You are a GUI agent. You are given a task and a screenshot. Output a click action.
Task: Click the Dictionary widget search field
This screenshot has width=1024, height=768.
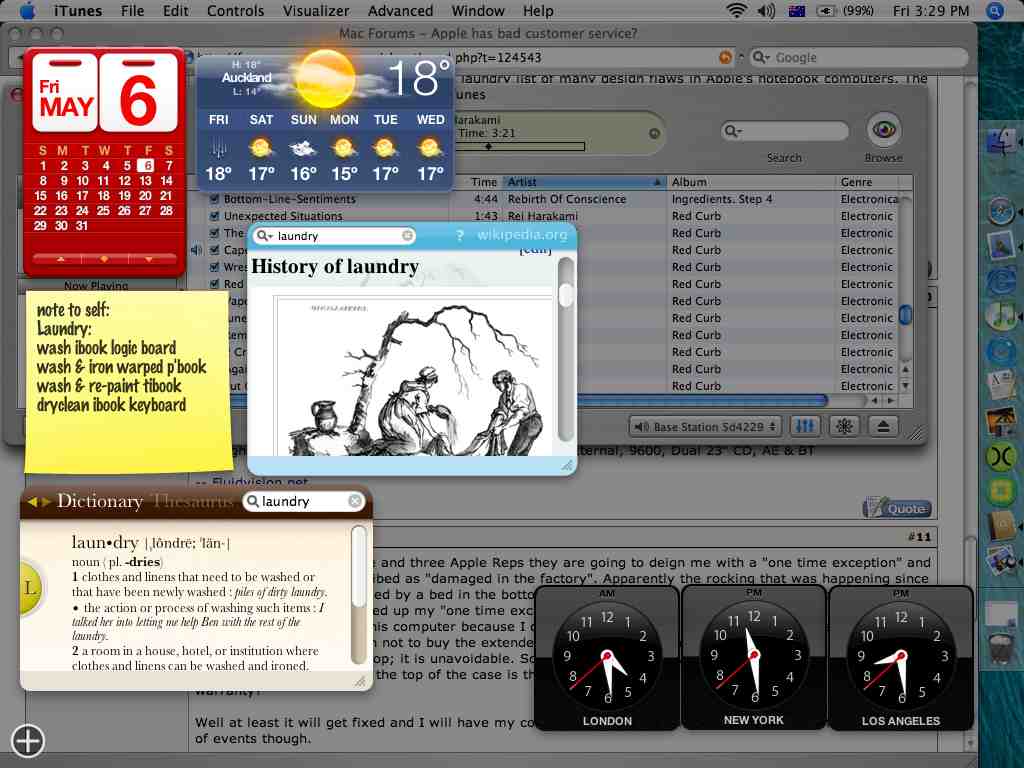click(303, 501)
